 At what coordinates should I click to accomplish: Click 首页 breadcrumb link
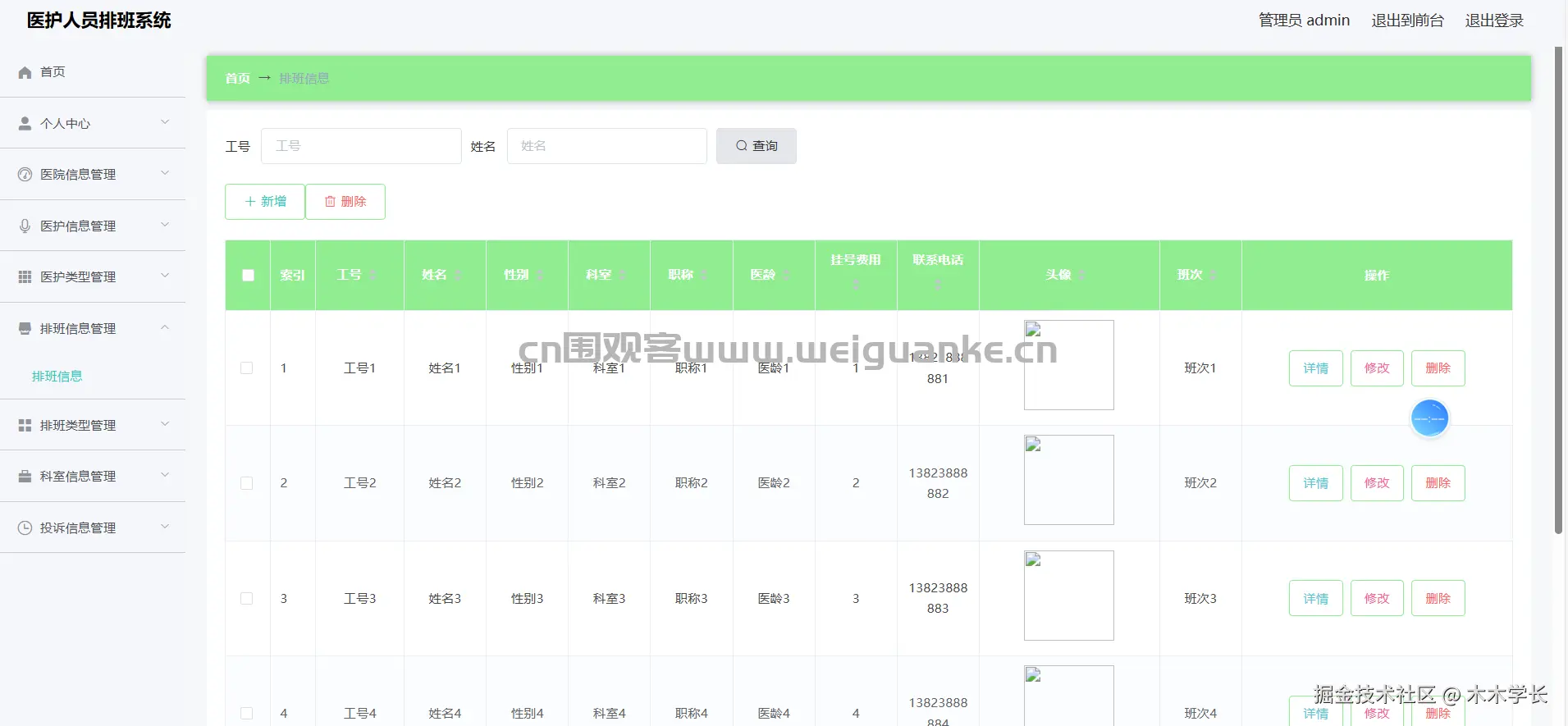tap(237, 79)
